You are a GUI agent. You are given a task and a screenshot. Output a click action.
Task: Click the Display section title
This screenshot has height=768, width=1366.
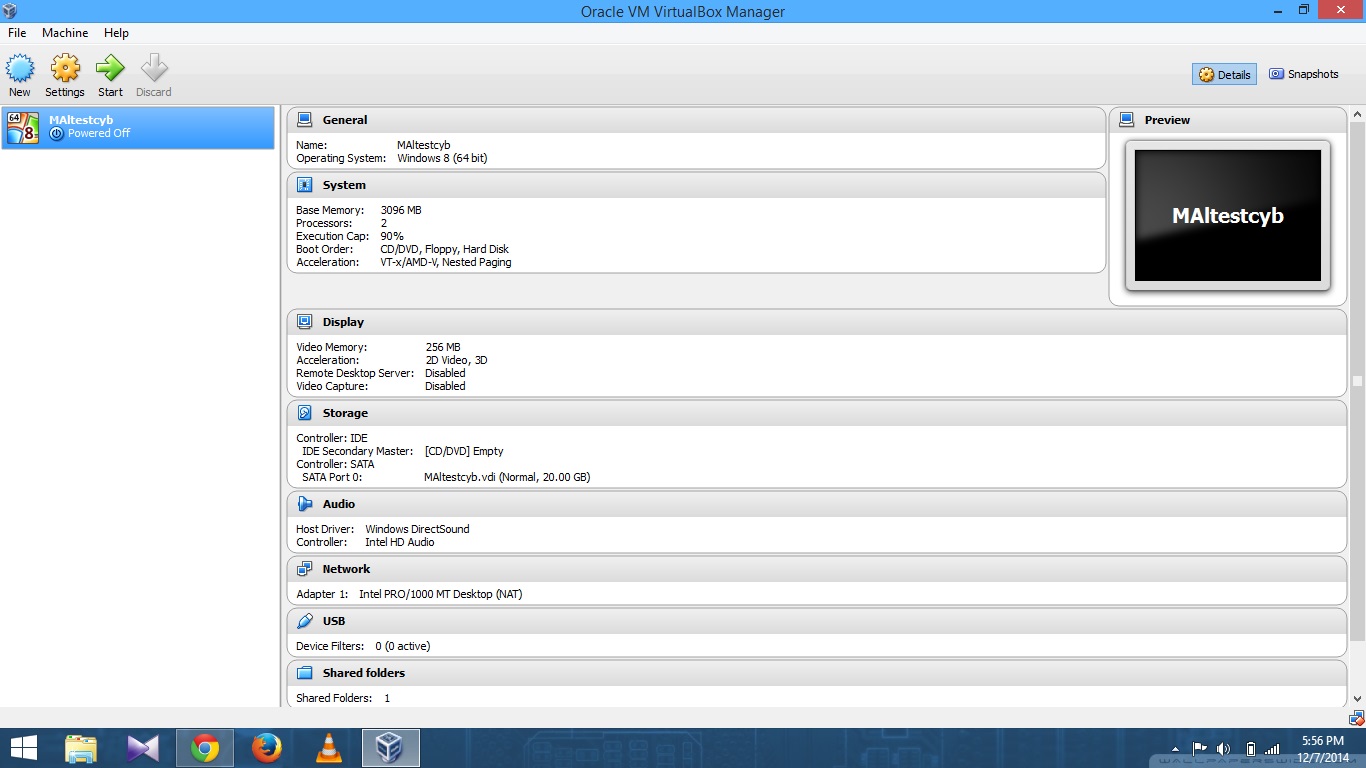343,322
